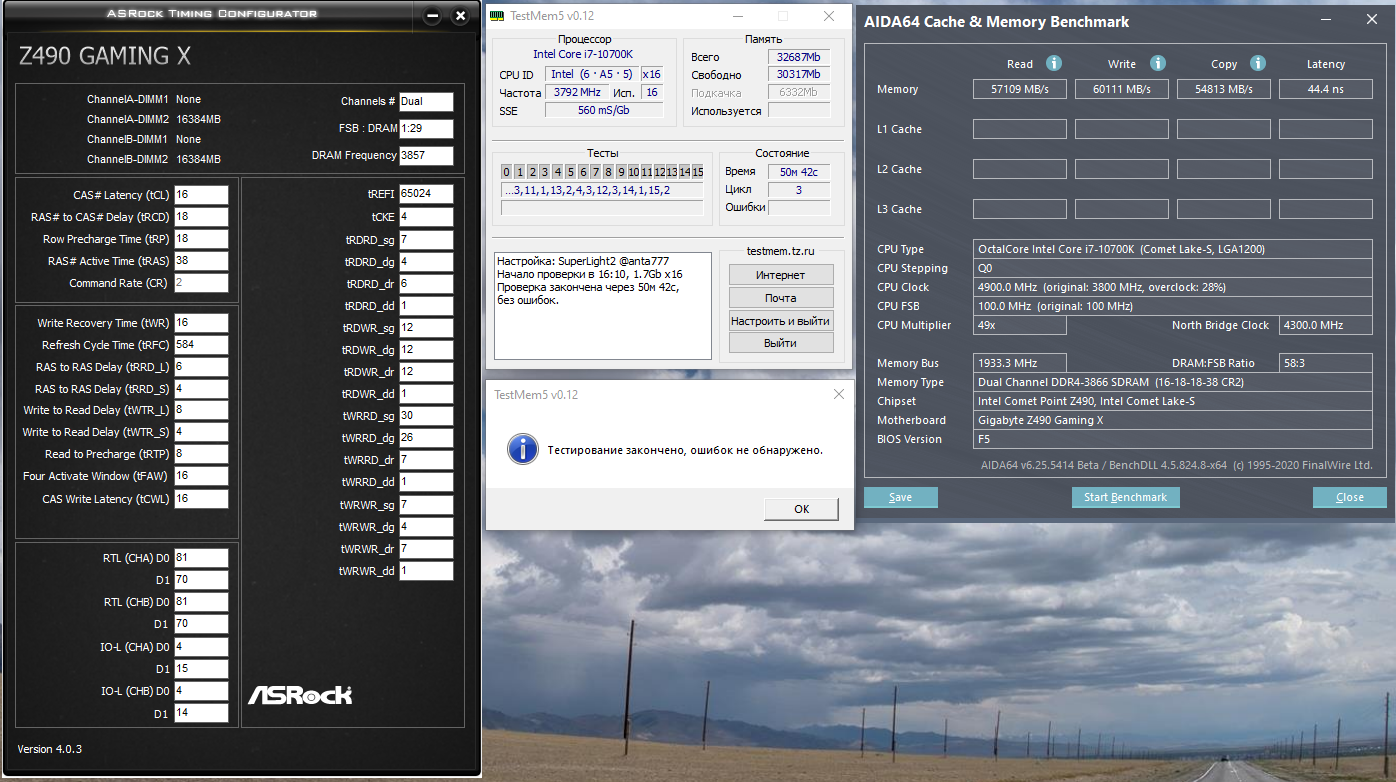Click the CAS# Latency (tCL) field

201,195
